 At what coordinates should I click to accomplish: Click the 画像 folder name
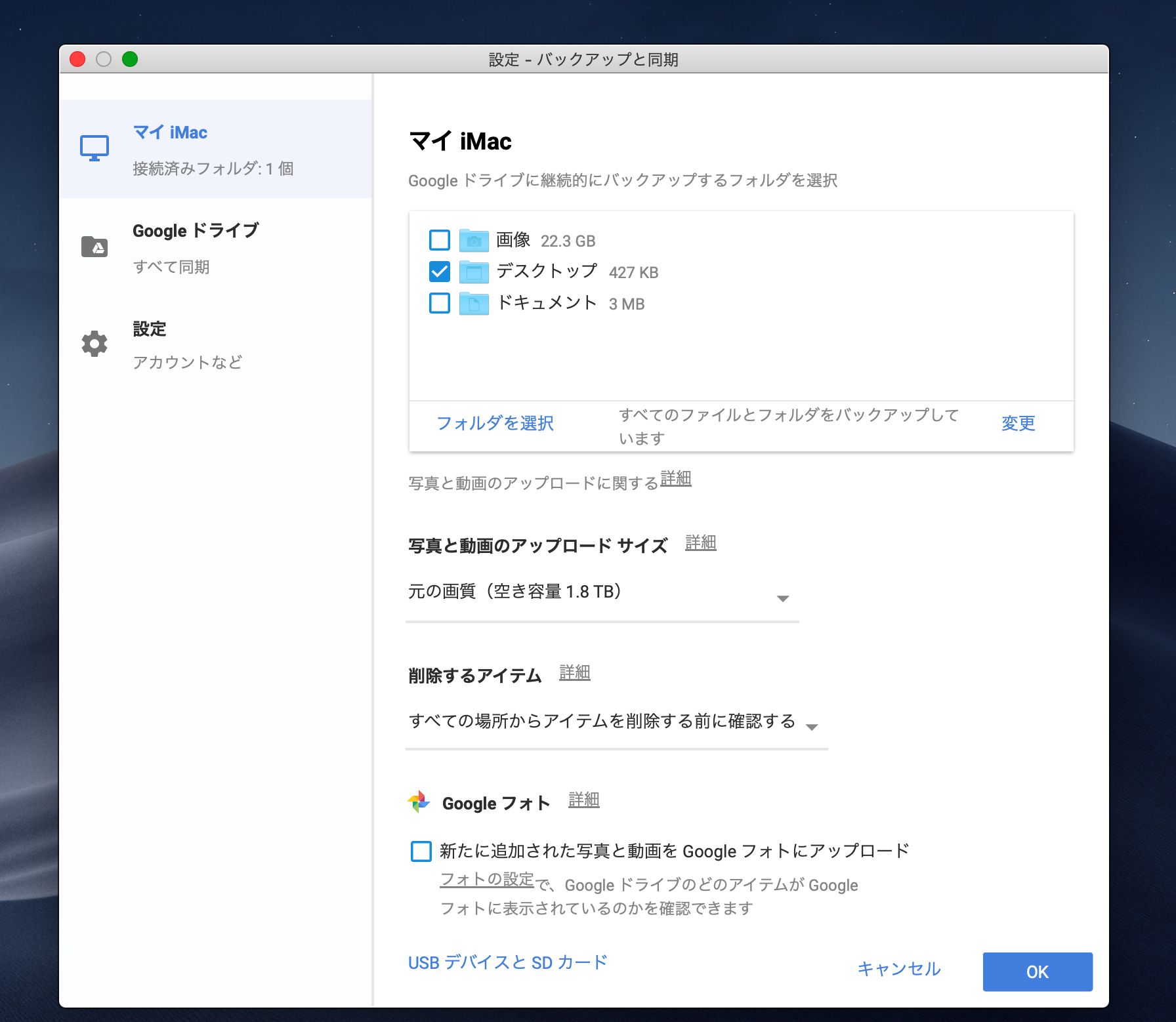513,240
